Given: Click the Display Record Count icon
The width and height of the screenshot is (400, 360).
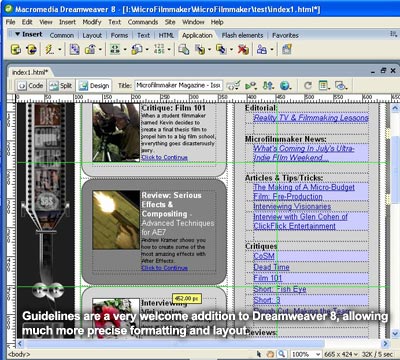Looking at the screenshot, I should pos(159,50).
